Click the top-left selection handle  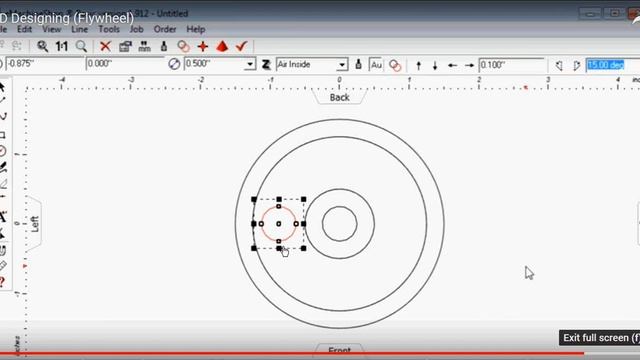click(254, 199)
